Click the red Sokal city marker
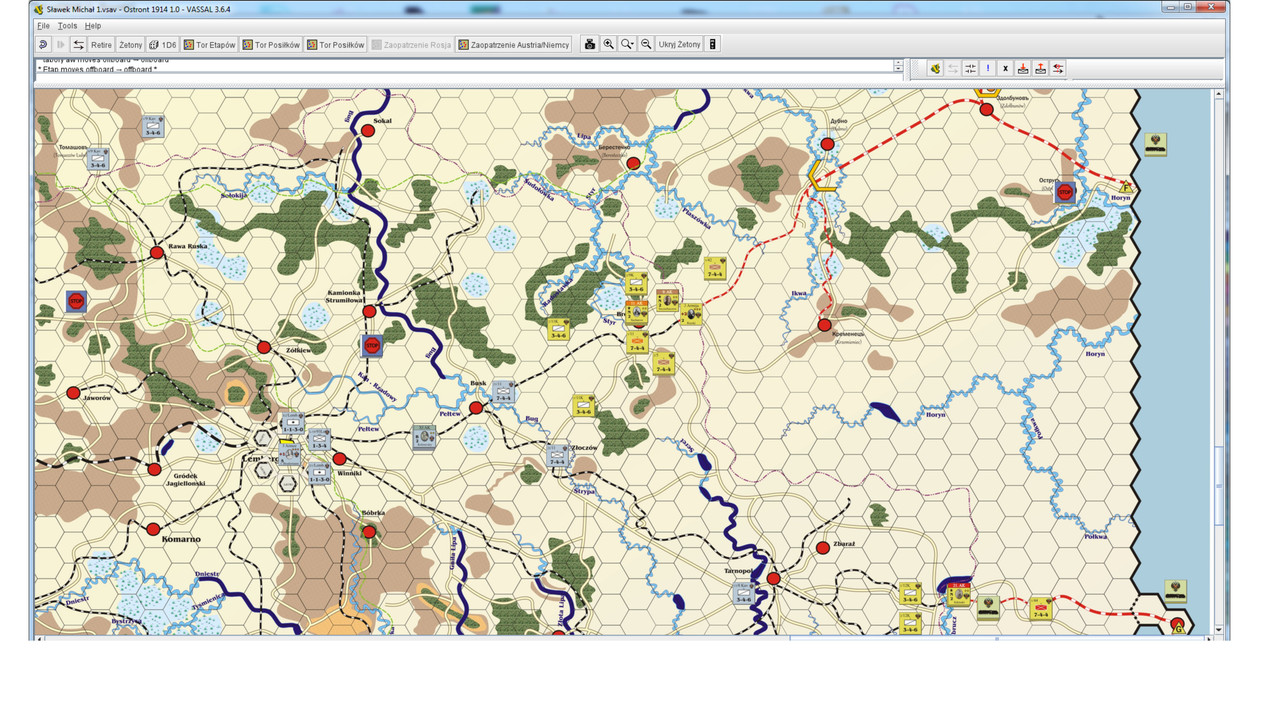Screen dimensions: 1280x701 [x=368, y=130]
